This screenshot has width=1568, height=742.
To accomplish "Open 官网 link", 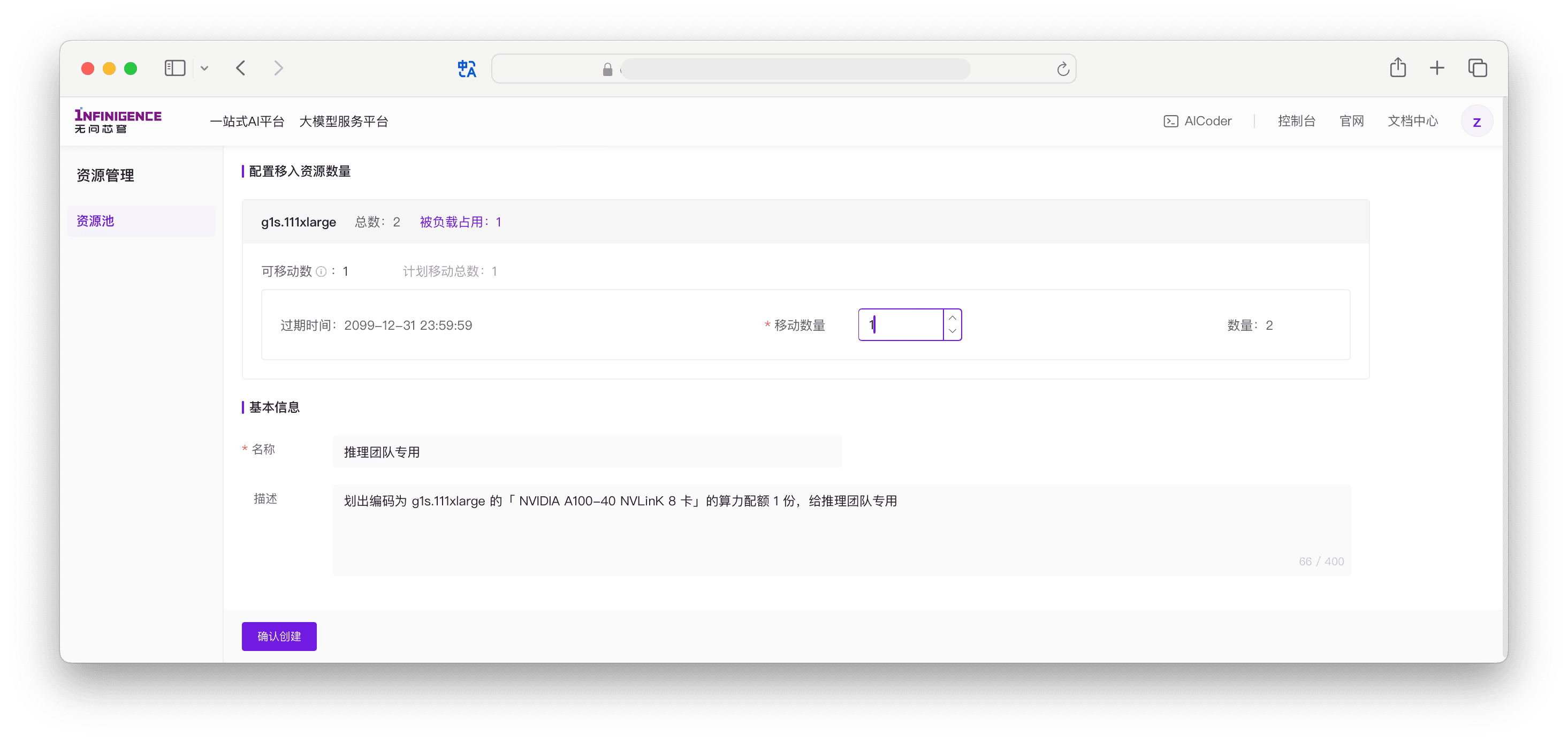I will (x=1351, y=121).
